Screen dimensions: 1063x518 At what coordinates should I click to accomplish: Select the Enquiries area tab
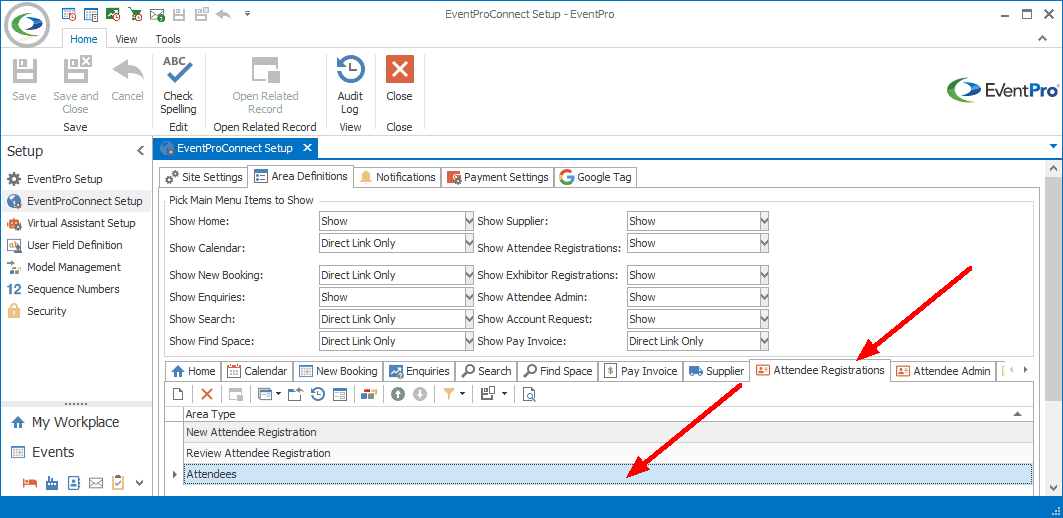(420, 371)
